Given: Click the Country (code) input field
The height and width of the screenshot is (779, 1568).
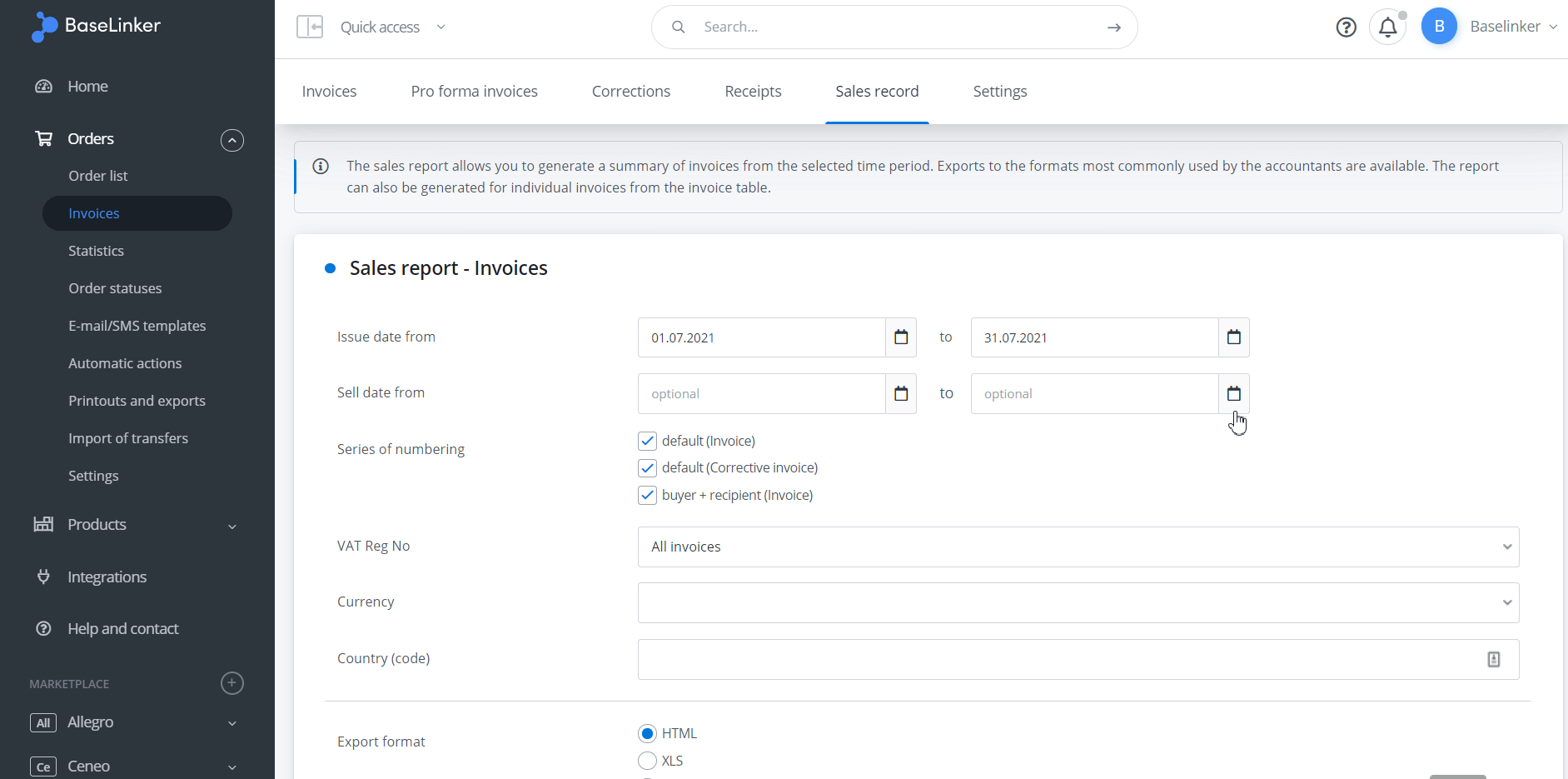Looking at the screenshot, I should 1078,659.
